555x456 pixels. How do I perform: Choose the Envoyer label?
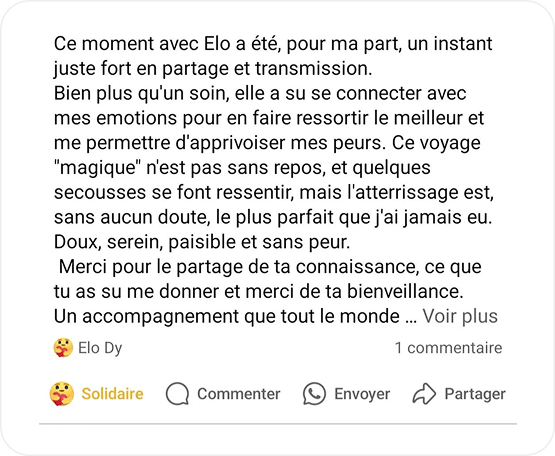(x=362, y=394)
